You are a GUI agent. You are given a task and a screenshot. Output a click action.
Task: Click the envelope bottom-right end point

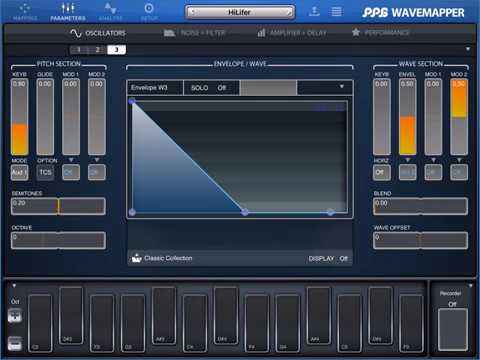(330, 212)
